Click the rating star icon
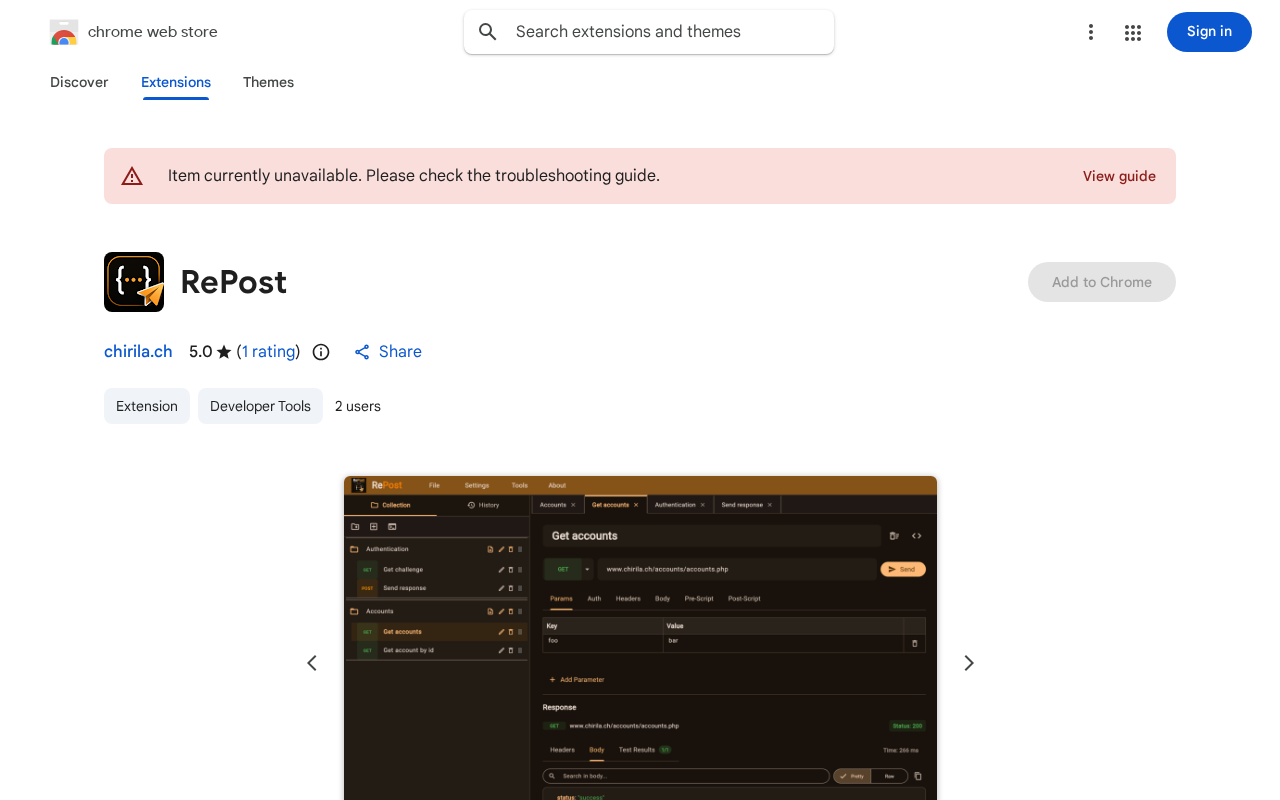1280x800 pixels. tap(224, 352)
